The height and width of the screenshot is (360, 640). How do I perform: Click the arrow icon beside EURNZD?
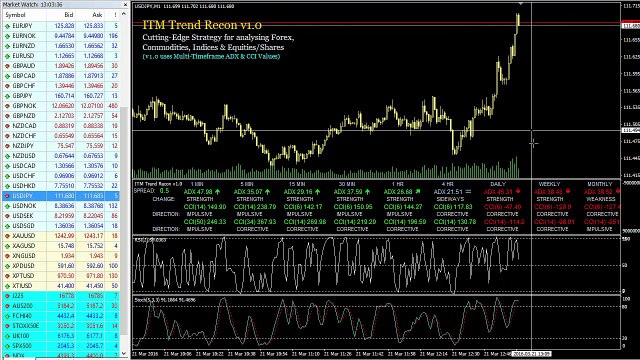click(x=7, y=46)
